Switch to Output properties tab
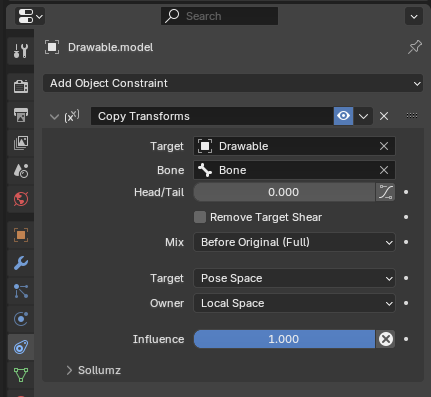The width and height of the screenshot is (431, 397). pyautogui.click(x=21, y=115)
